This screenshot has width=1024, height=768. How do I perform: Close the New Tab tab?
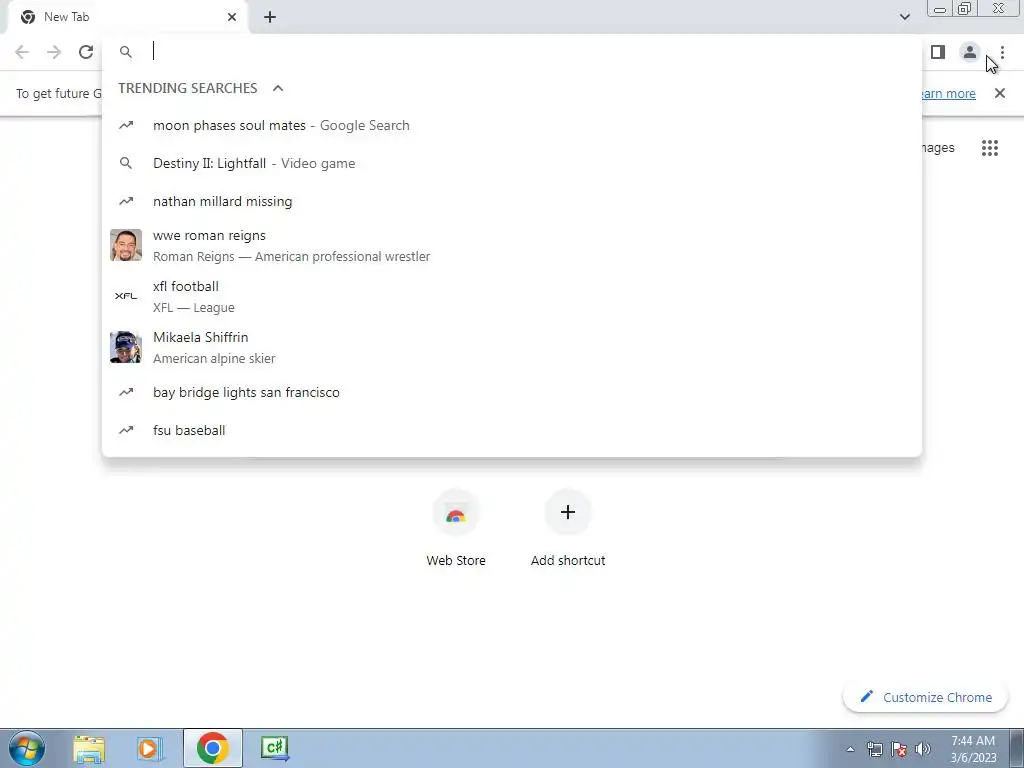(x=232, y=17)
